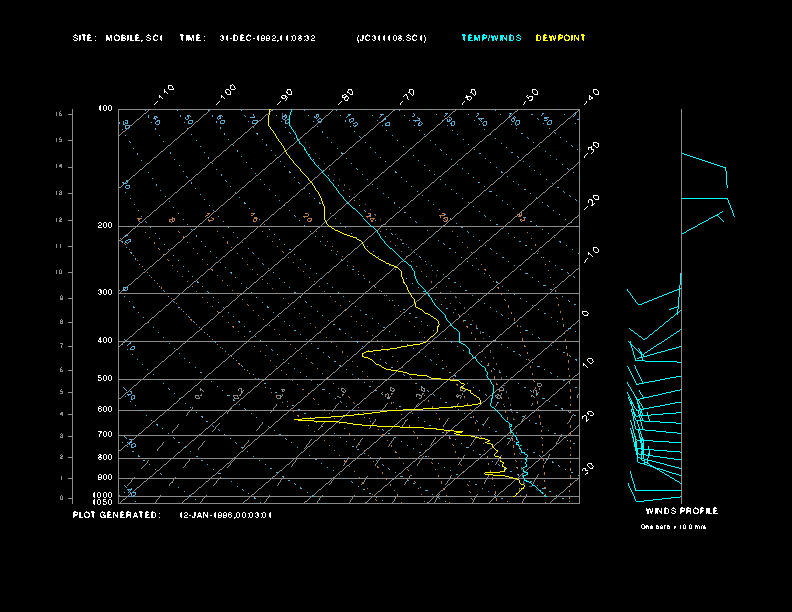Screen dimensions: 792x612
Task: Click height axis tick label "12"
Action: (59, 220)
